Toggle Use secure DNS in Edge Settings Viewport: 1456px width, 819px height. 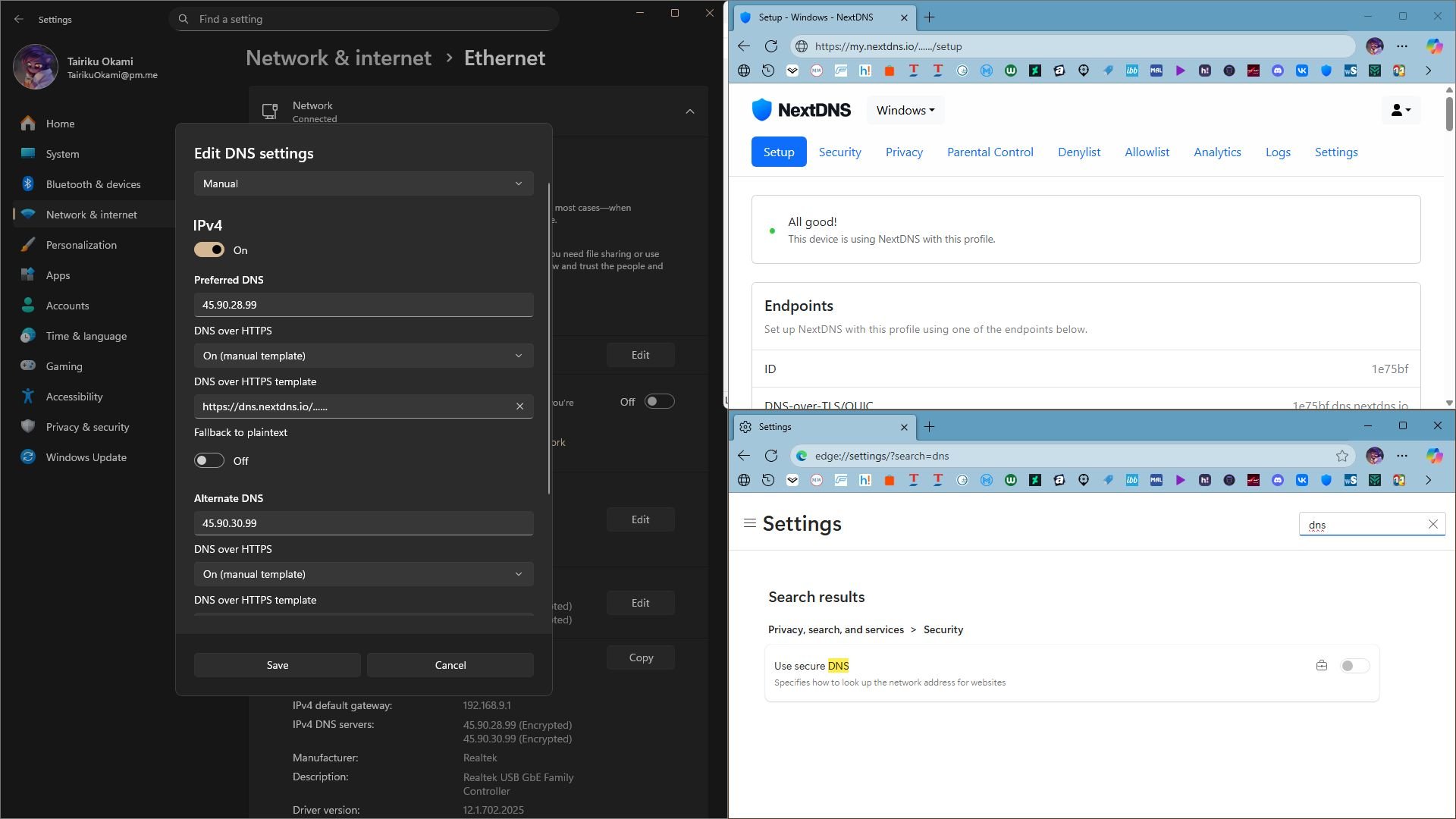[x=1354, y=666]
